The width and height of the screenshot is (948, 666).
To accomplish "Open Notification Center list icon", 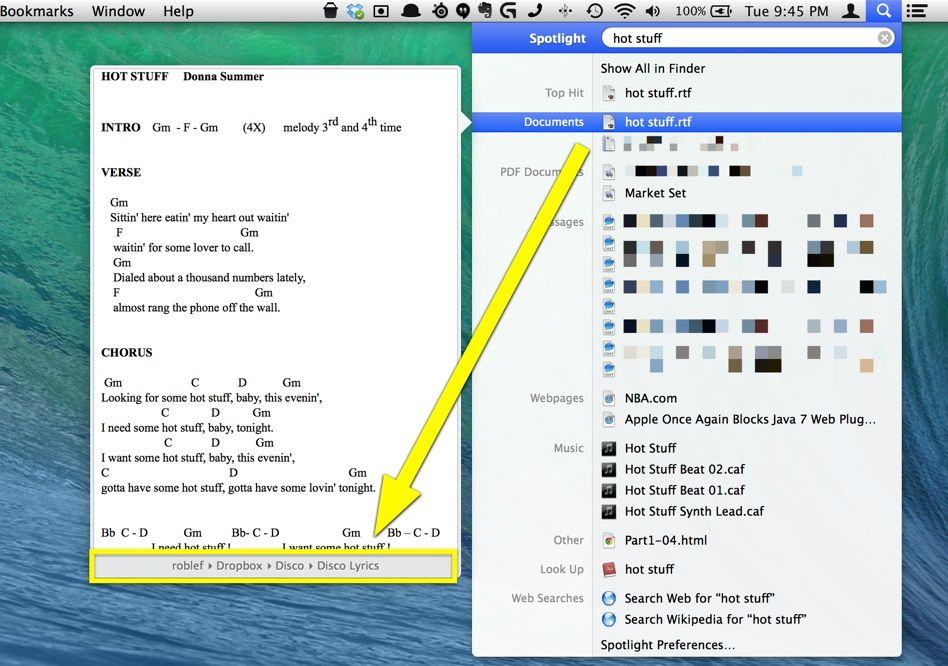I will tap(916, 11).
